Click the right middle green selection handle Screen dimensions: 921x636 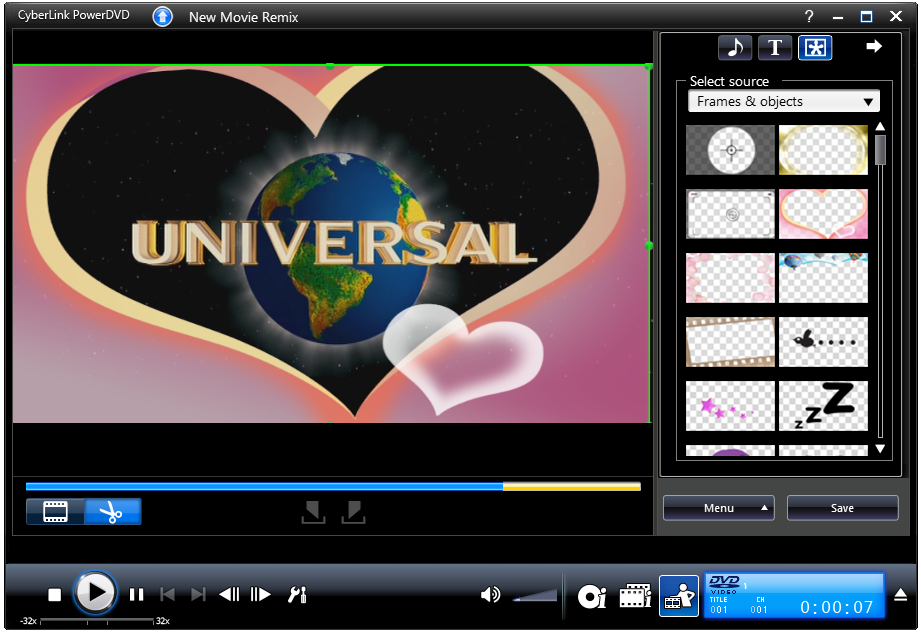648,245
